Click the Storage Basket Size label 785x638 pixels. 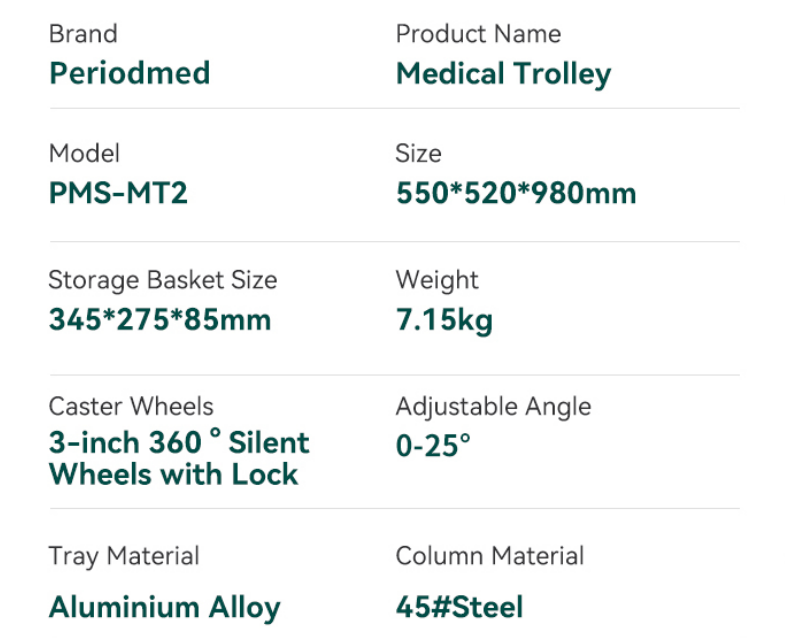163,280
